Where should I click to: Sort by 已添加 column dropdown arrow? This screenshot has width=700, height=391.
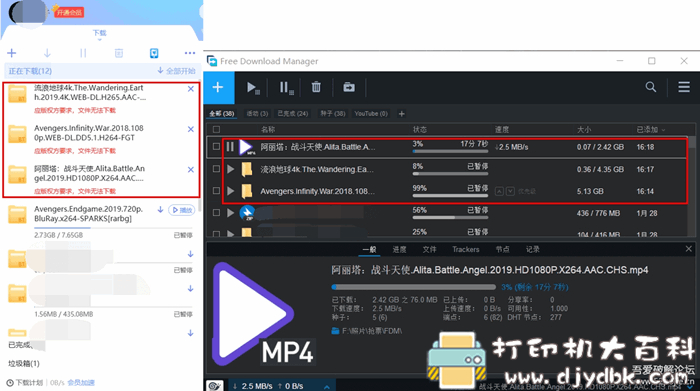[x=663, y=130]
